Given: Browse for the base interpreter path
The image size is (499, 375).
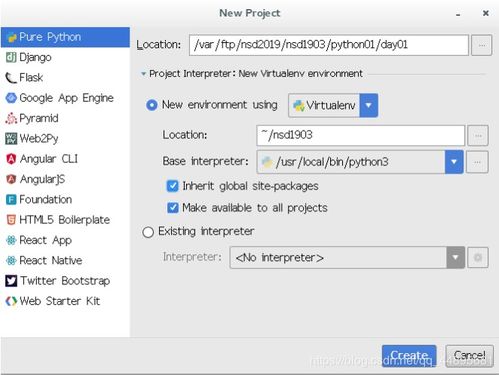Looking at the screenshot, I should coord(477,162).
